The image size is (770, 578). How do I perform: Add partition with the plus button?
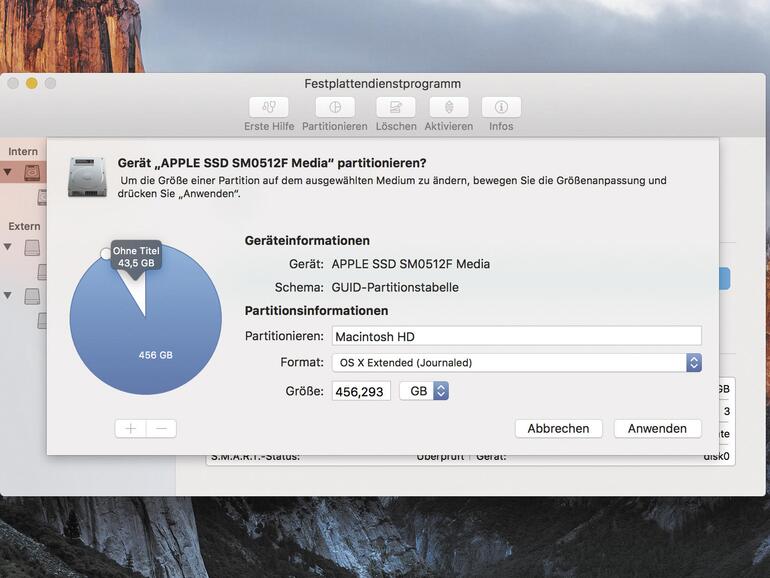131,429
